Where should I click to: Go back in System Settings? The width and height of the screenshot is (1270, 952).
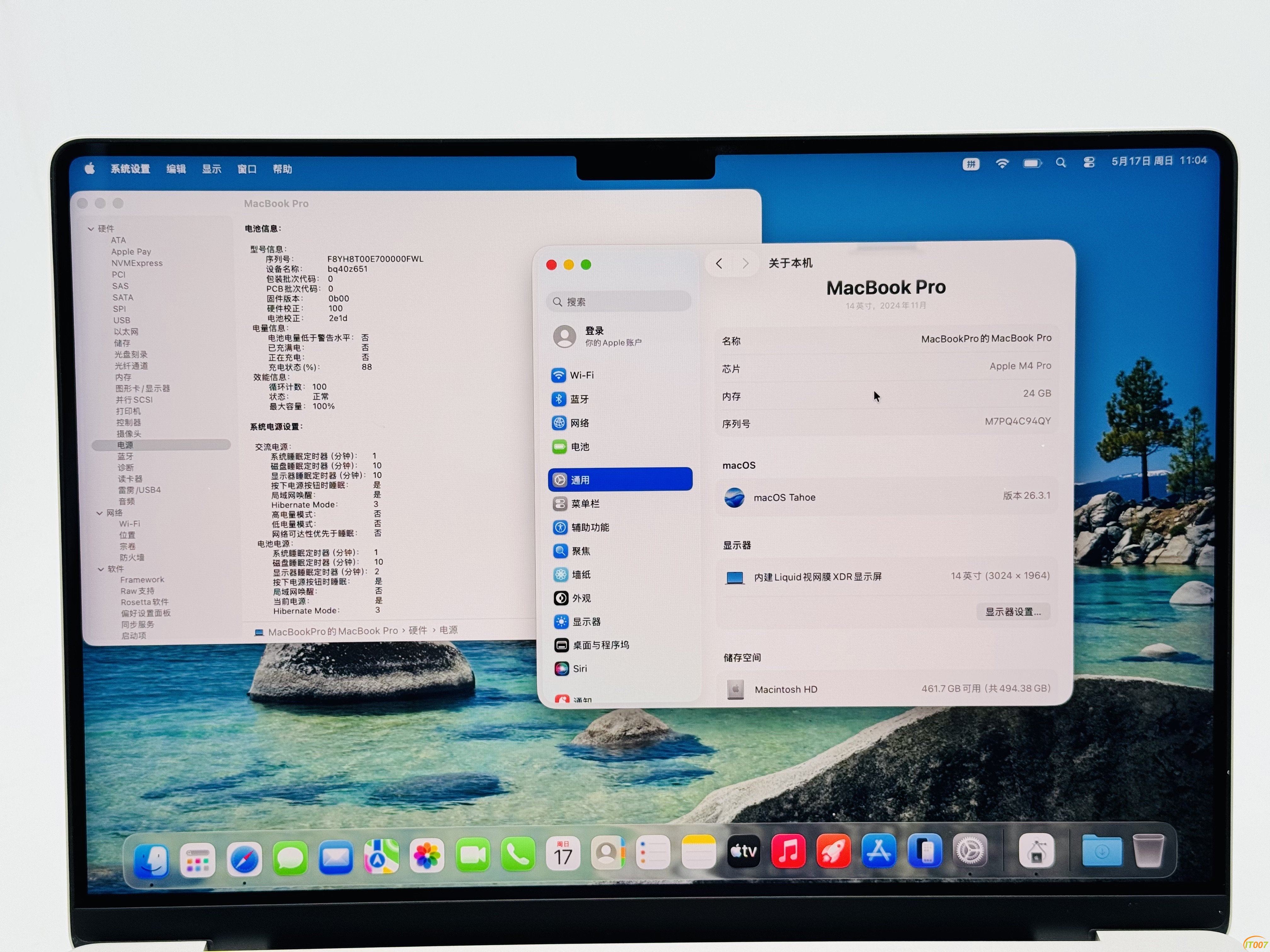[719, 263]
